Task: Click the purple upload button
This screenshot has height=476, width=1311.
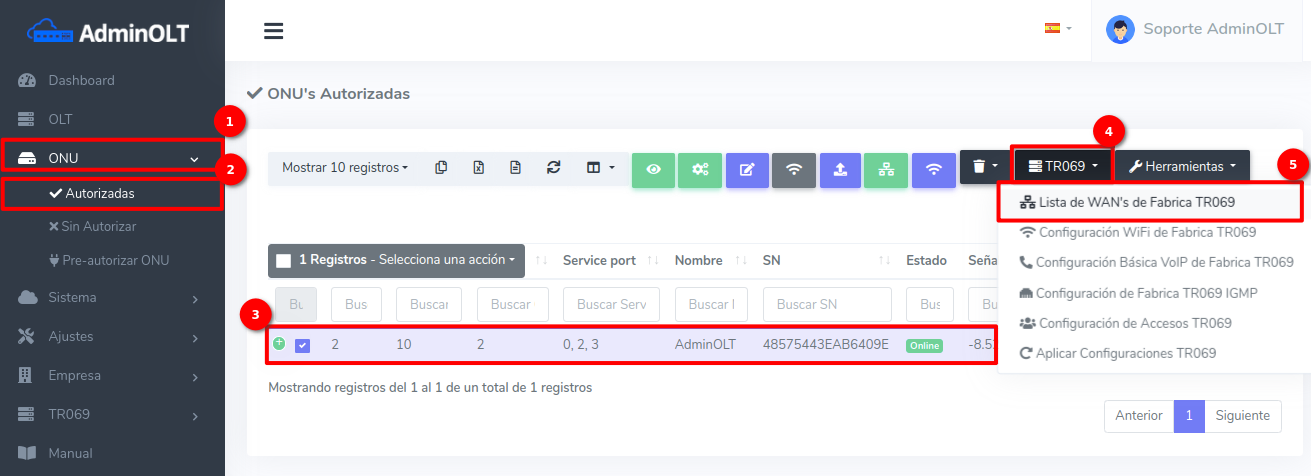Action: [840, 169]
